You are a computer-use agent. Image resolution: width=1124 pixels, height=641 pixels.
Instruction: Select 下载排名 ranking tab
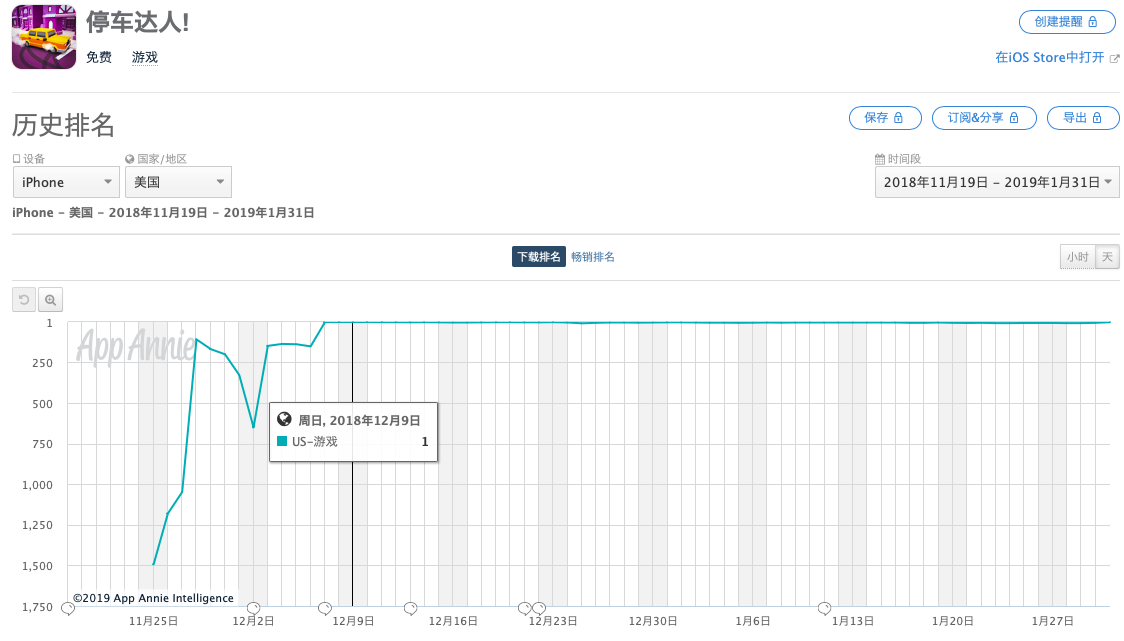[539, 257]
